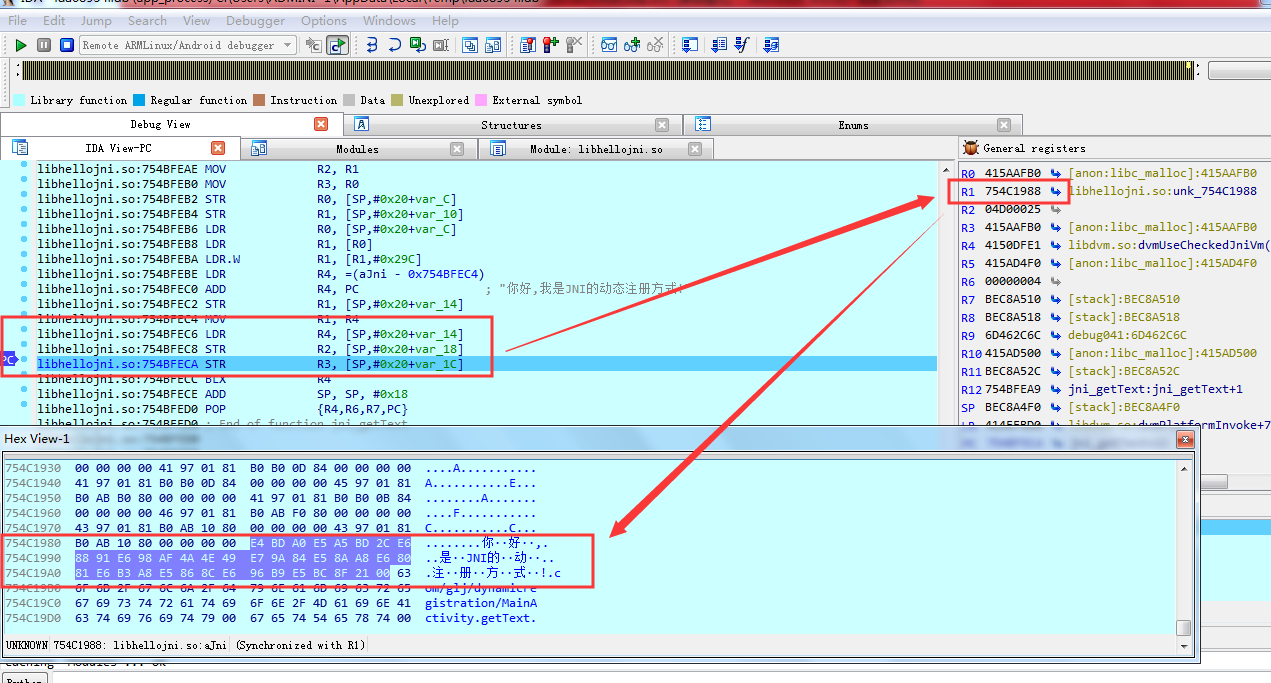Start the debugged process with the green play icon
This screenshot has height=683, width=1271.
21,45
